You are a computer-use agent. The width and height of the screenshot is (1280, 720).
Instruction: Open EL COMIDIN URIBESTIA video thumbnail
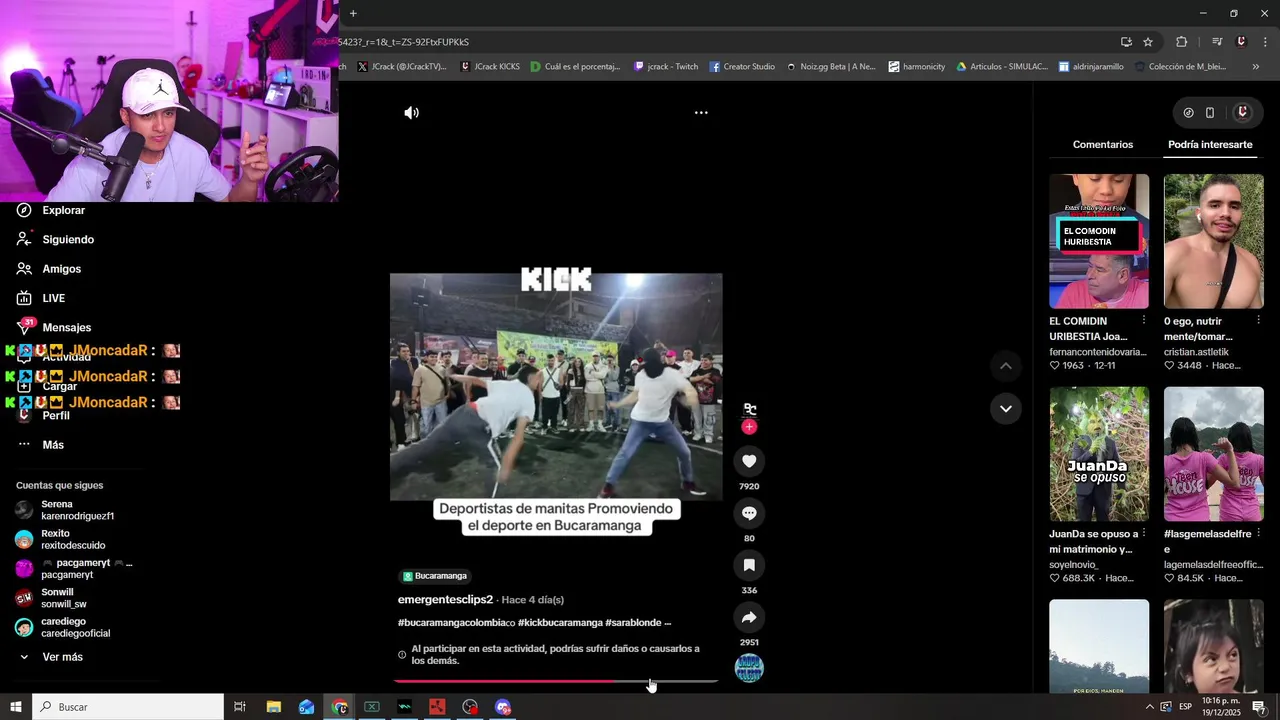(1099, 241)
